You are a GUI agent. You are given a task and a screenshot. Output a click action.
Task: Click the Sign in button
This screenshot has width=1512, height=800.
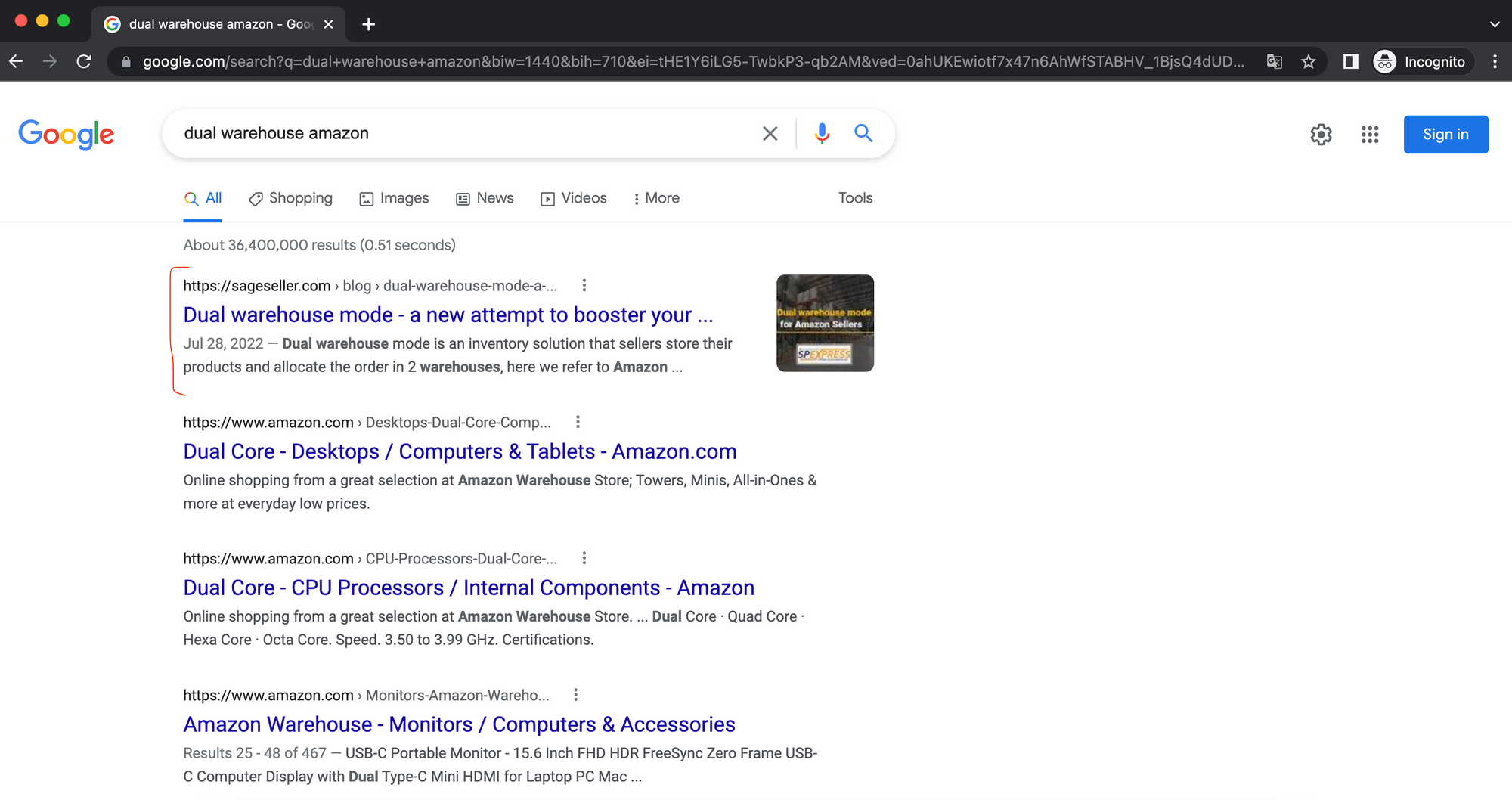point(1445,135)
